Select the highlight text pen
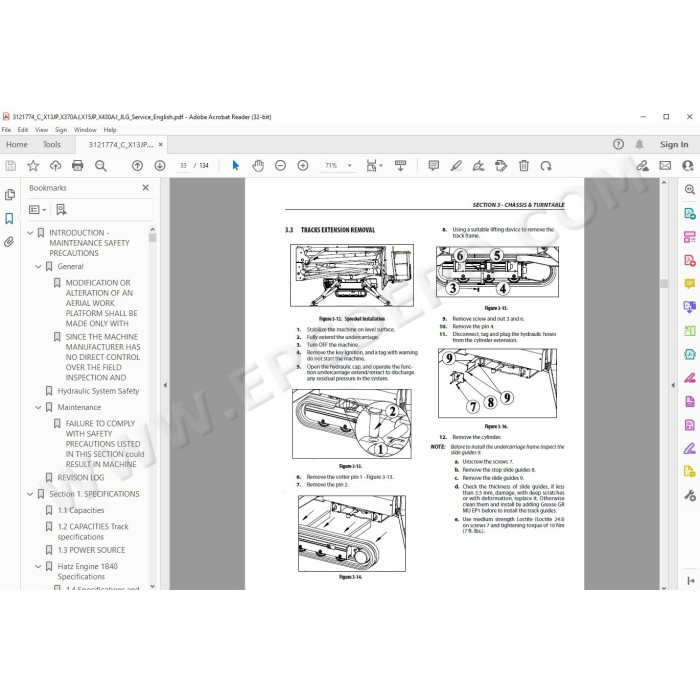Screen dimensions: 700x700 click(456, 166)
